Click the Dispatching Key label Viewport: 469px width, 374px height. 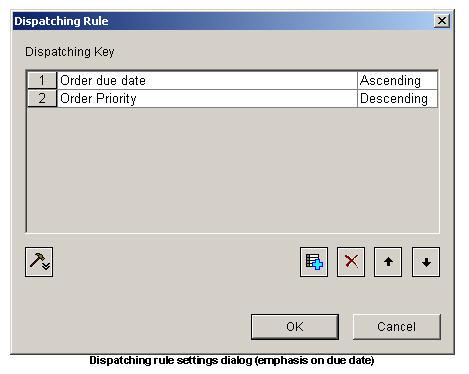(70, 52)
